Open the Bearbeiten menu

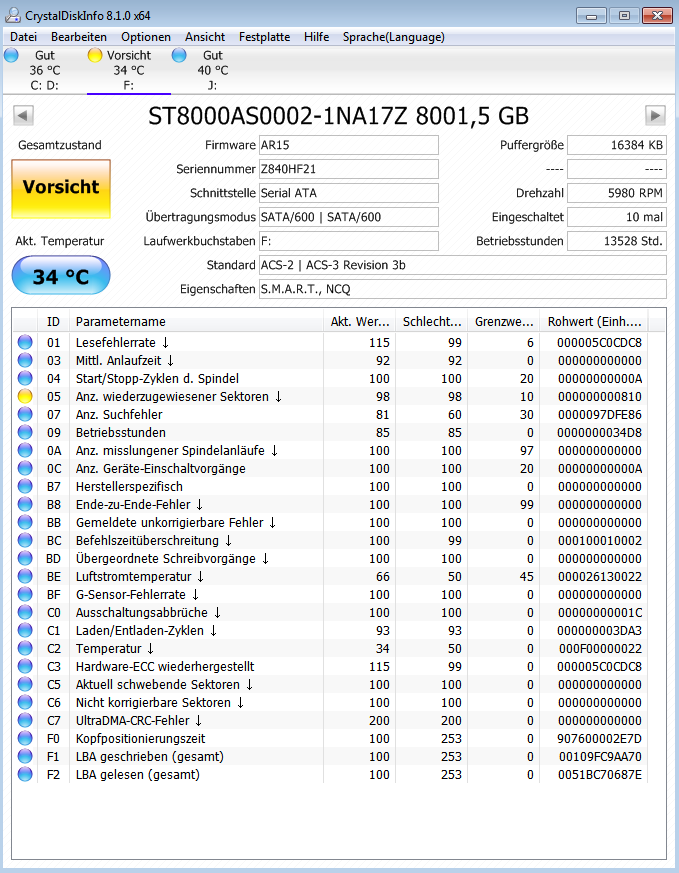(79, 37)
